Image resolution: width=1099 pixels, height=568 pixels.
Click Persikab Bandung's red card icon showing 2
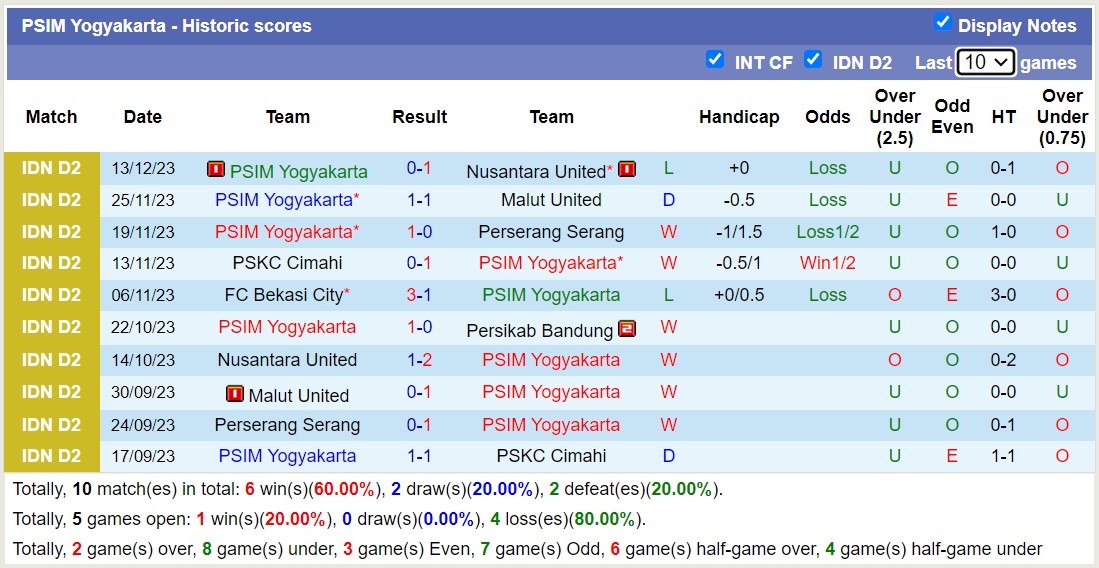tap(627, 329)
